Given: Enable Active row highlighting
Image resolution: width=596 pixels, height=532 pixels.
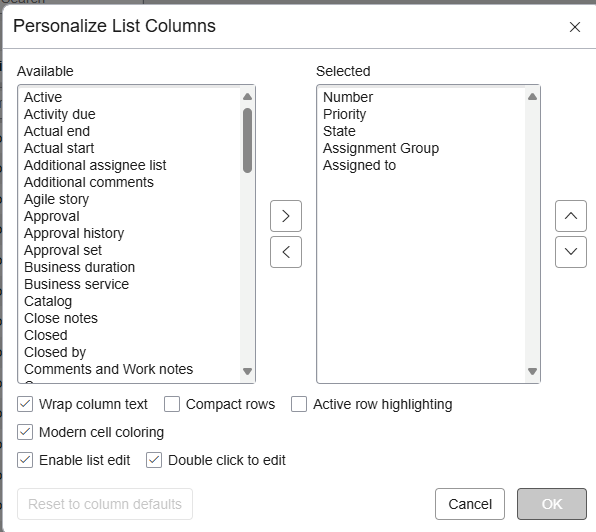Looking at the screenshot, I should pyautogui.click(x=299, y=404).
